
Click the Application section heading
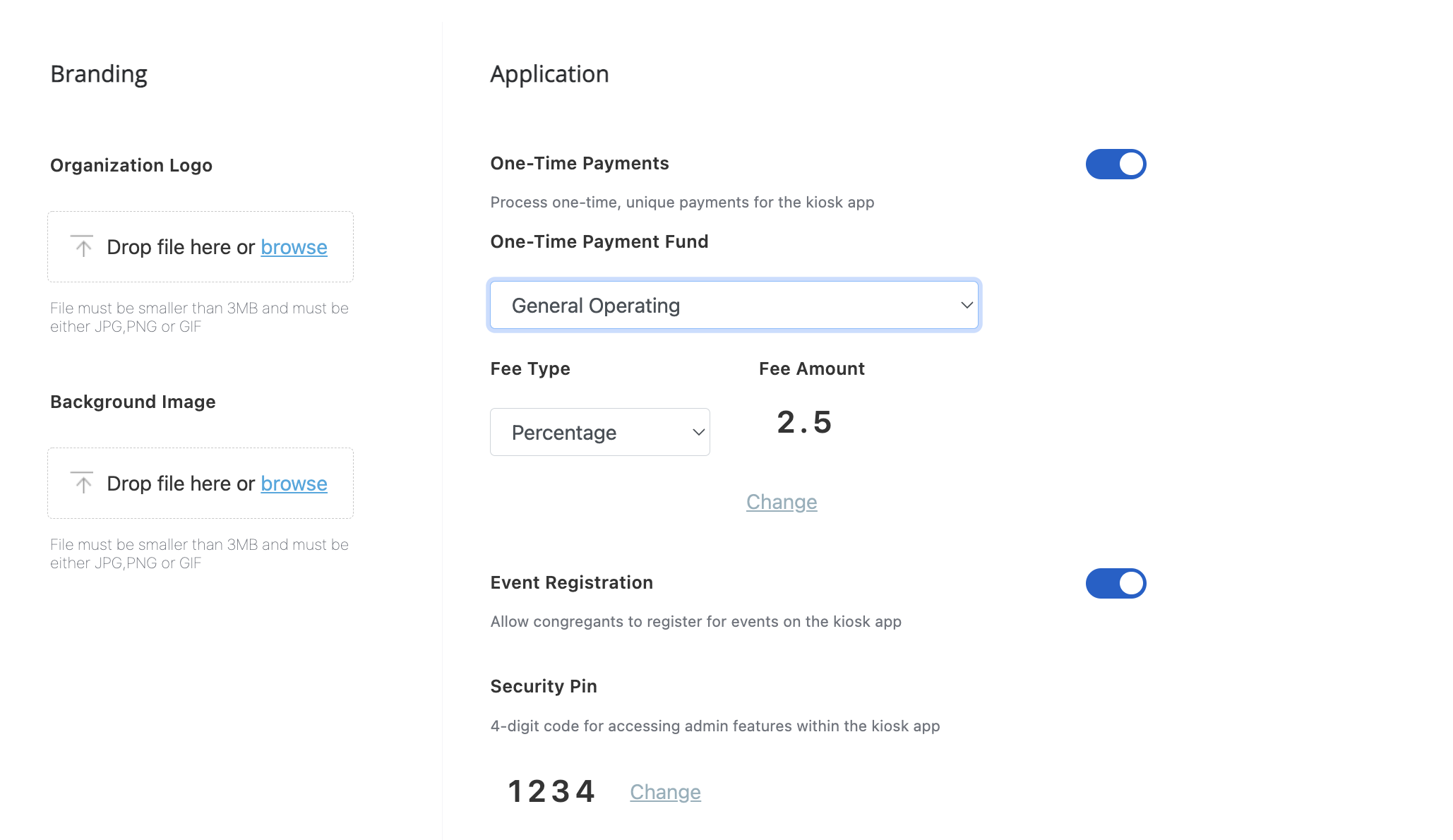(x=549, y=74)
